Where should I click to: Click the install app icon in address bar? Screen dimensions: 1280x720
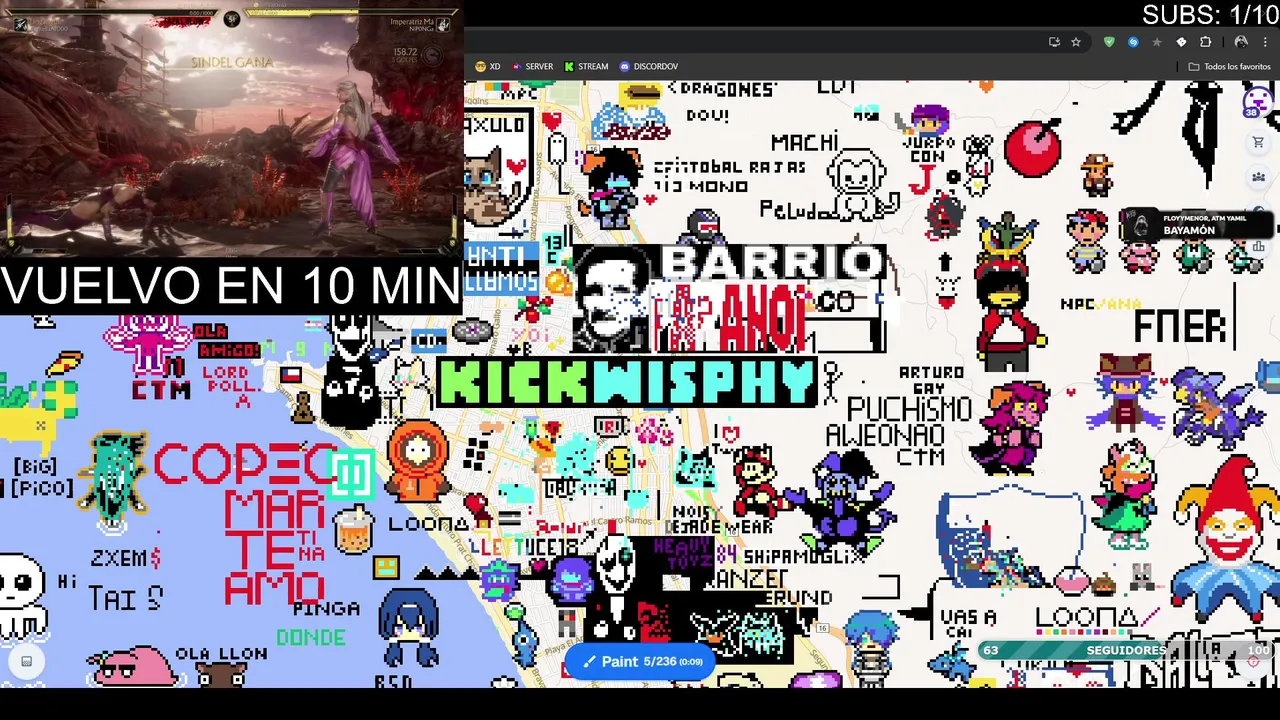coord(1054,42)
